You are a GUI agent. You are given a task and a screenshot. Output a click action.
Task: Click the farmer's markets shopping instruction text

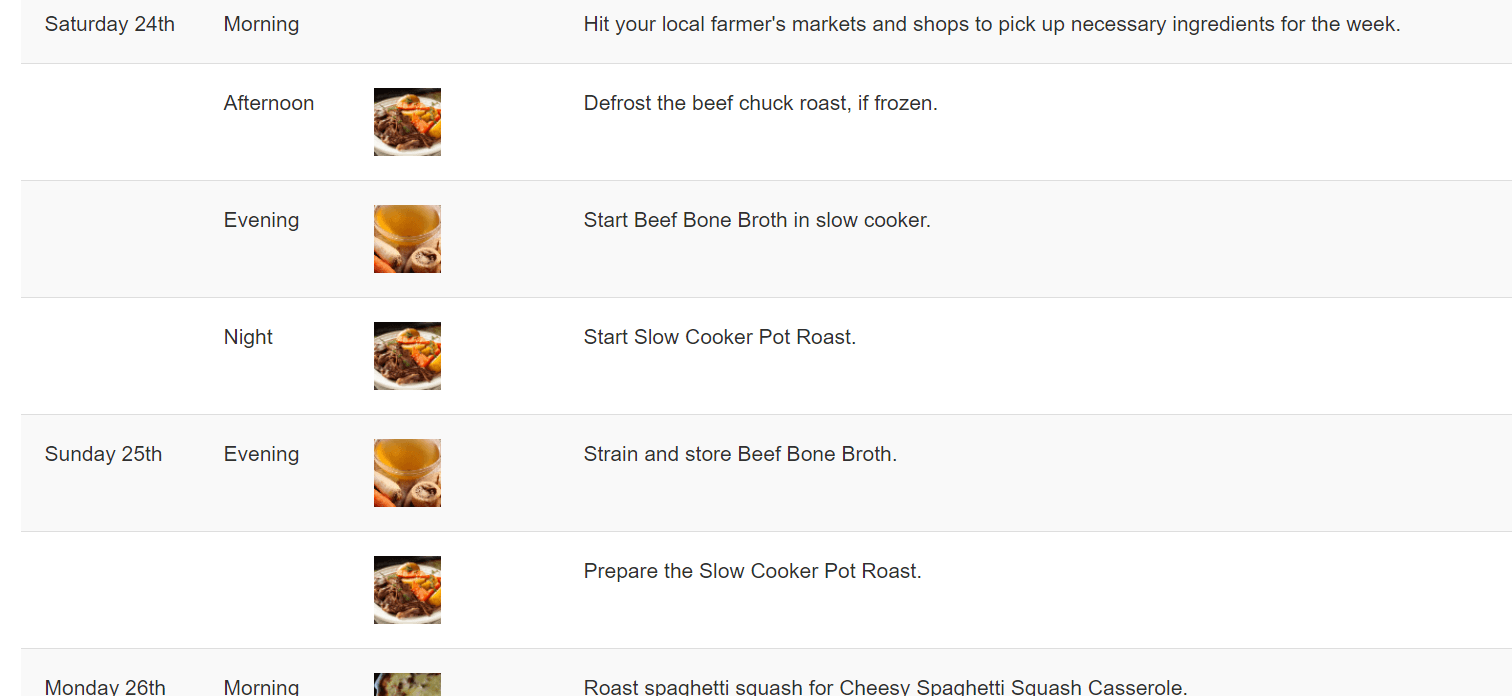point(992,24)
